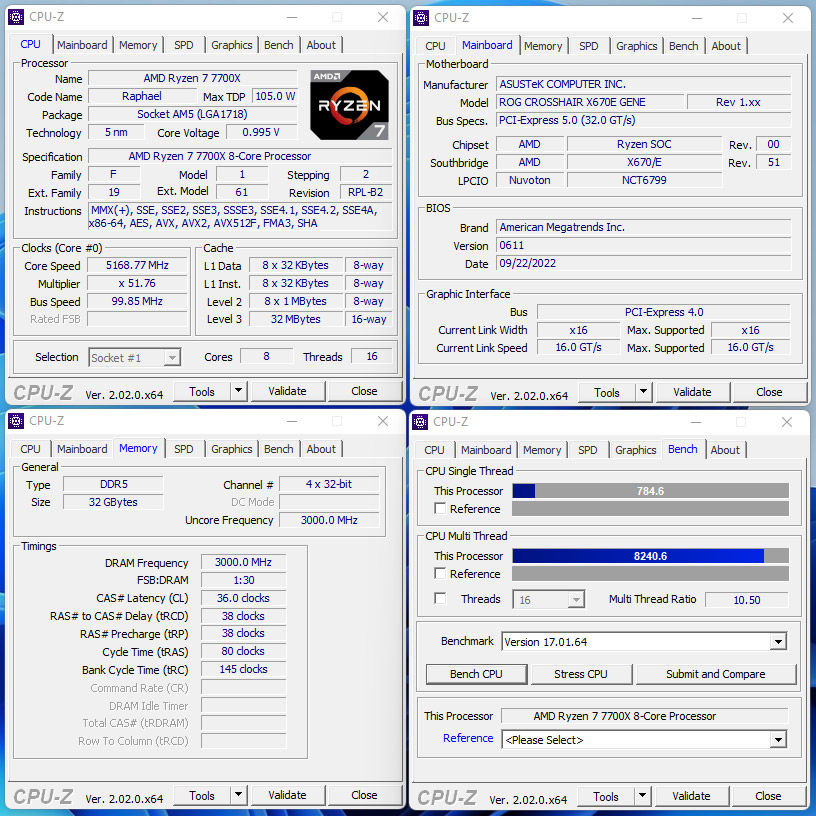
Task: Click the AMD Ryzen 7 logo image
Action: pos(349,105)
